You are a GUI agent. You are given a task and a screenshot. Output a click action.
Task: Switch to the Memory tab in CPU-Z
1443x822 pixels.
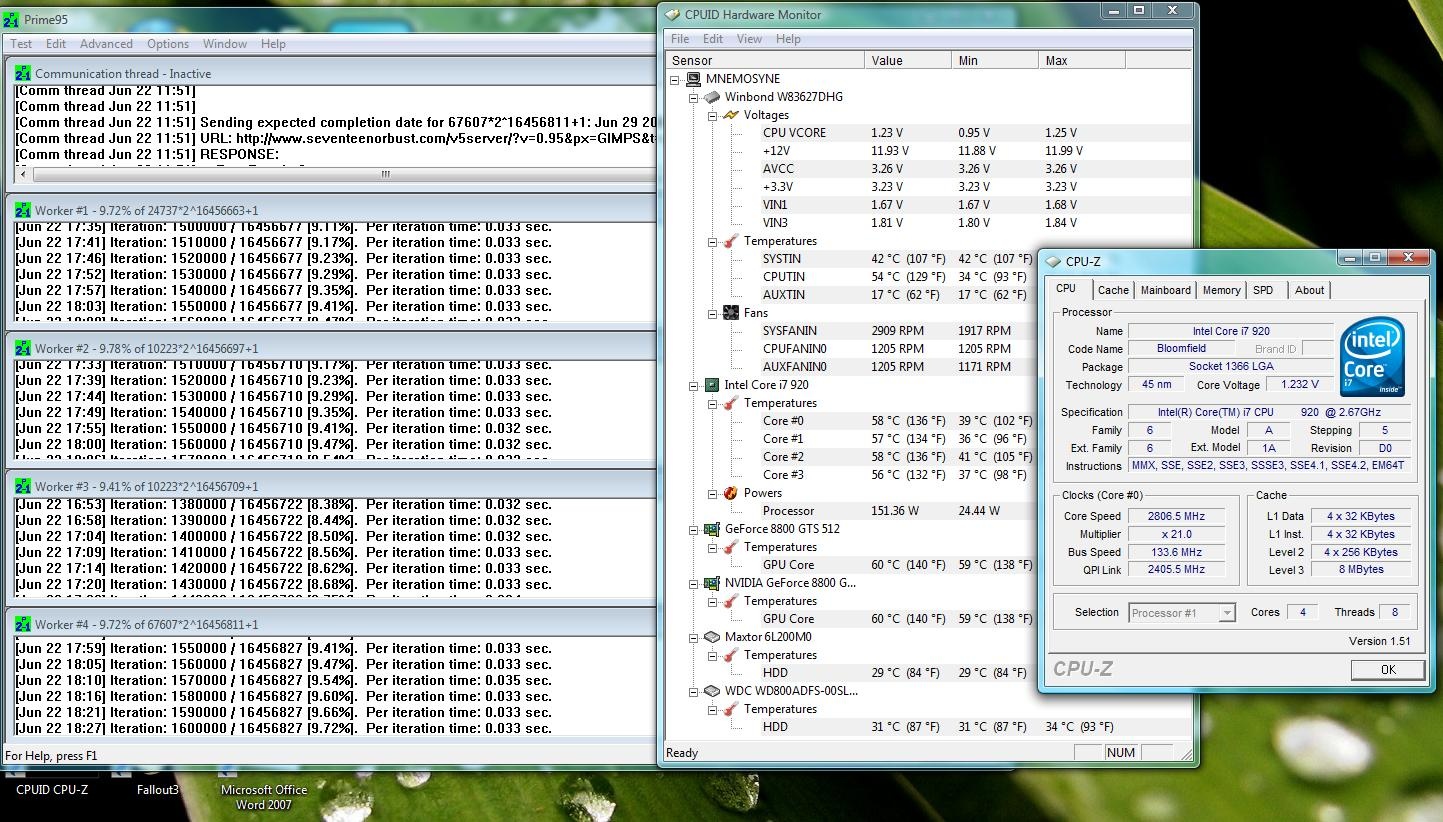[x=1221, y=290]
